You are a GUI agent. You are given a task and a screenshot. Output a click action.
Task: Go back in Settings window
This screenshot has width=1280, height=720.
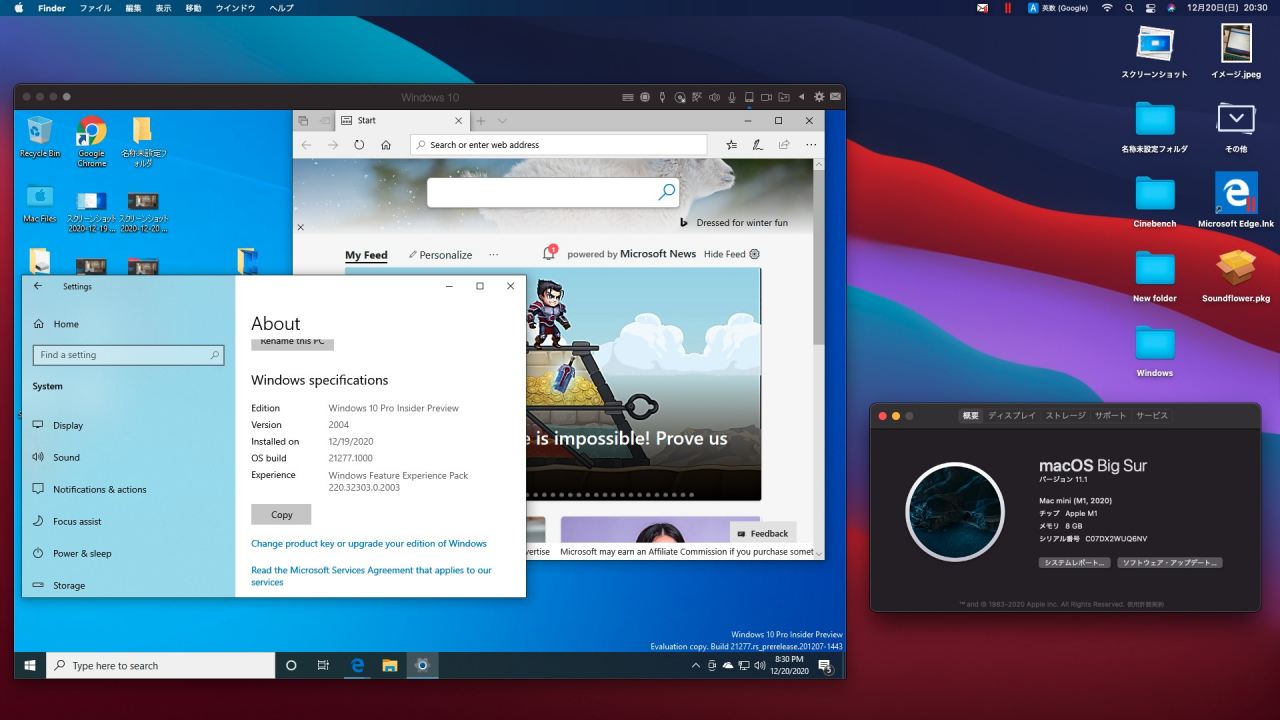pyautogui.click(x=38, y=286)
